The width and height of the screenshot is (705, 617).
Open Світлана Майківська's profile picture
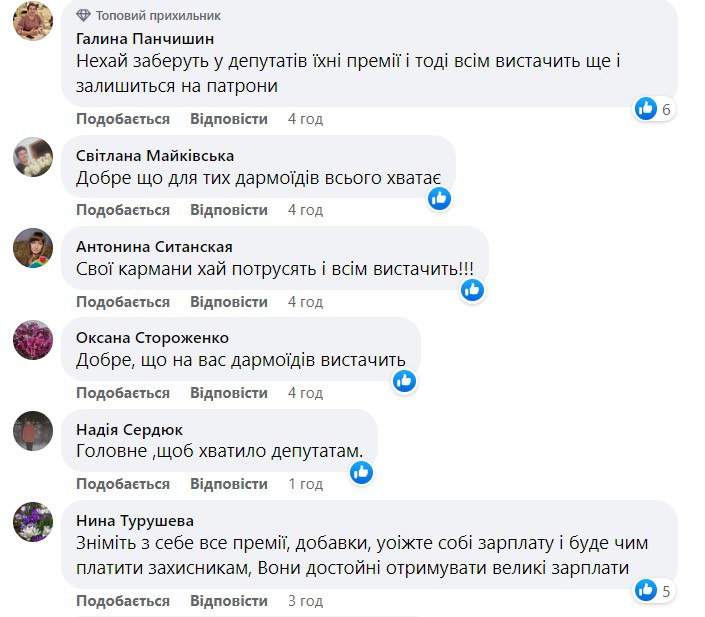click(33, 157)
